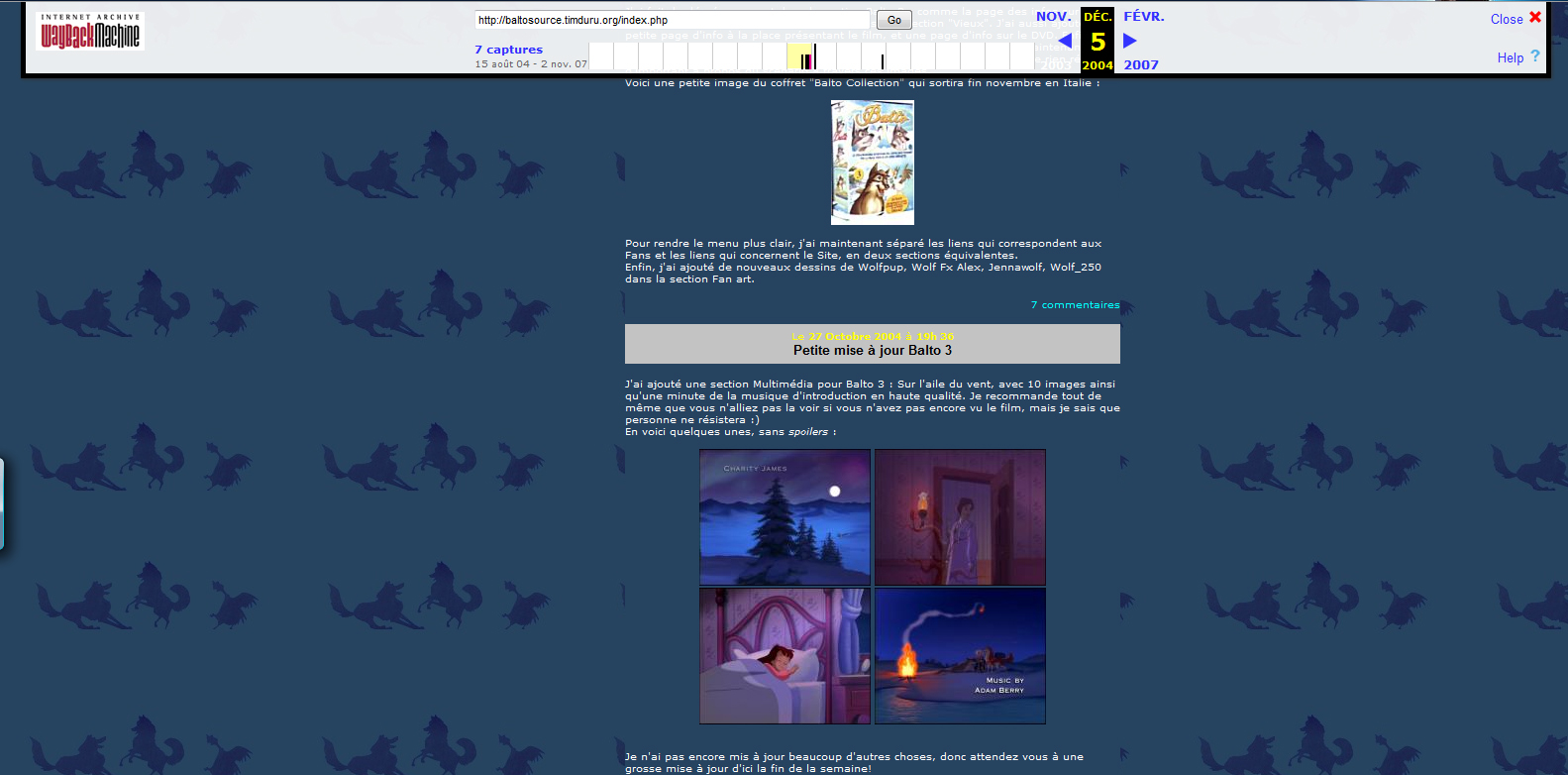Click the '15 août 04 - 2 nov. 07' range text
Viewport: 1568px width, 775px height.
tap(531, 64)
